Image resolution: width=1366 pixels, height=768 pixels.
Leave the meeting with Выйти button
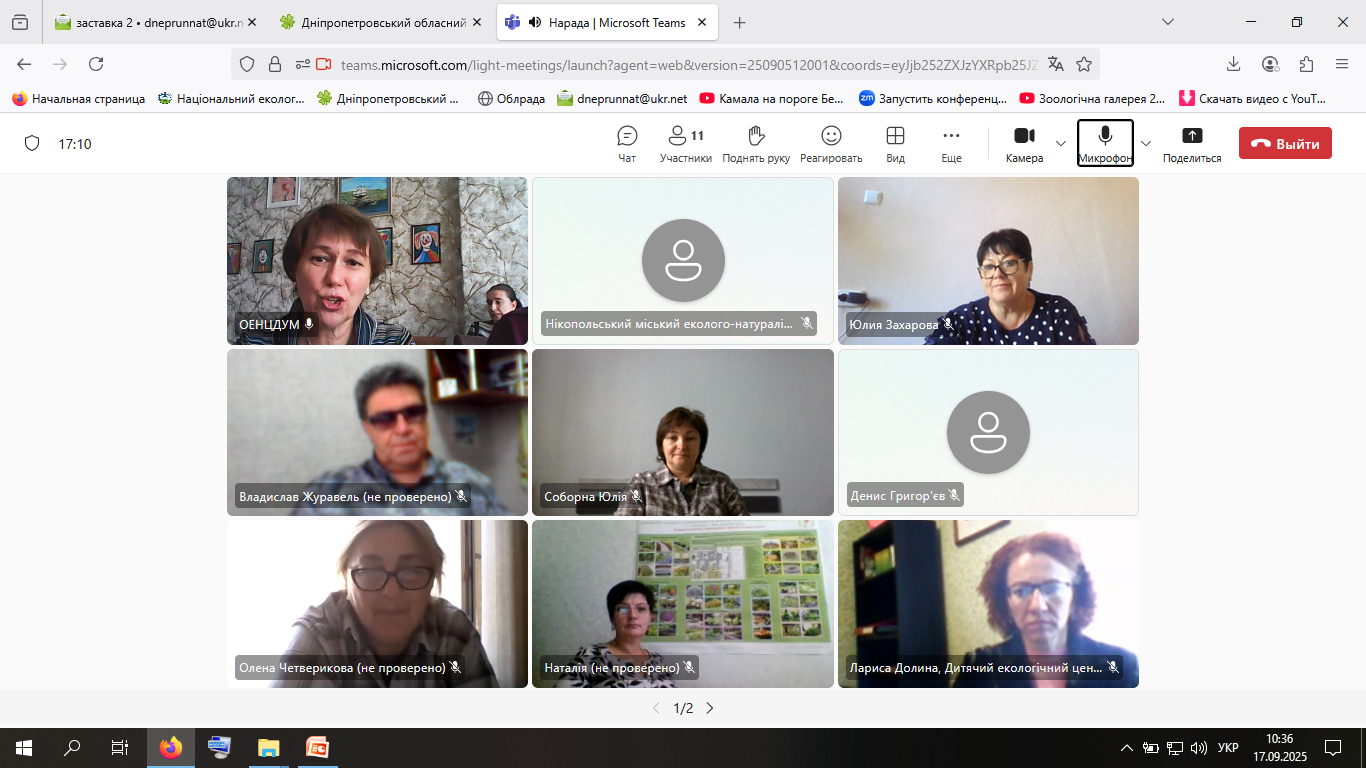[1285, 144]
